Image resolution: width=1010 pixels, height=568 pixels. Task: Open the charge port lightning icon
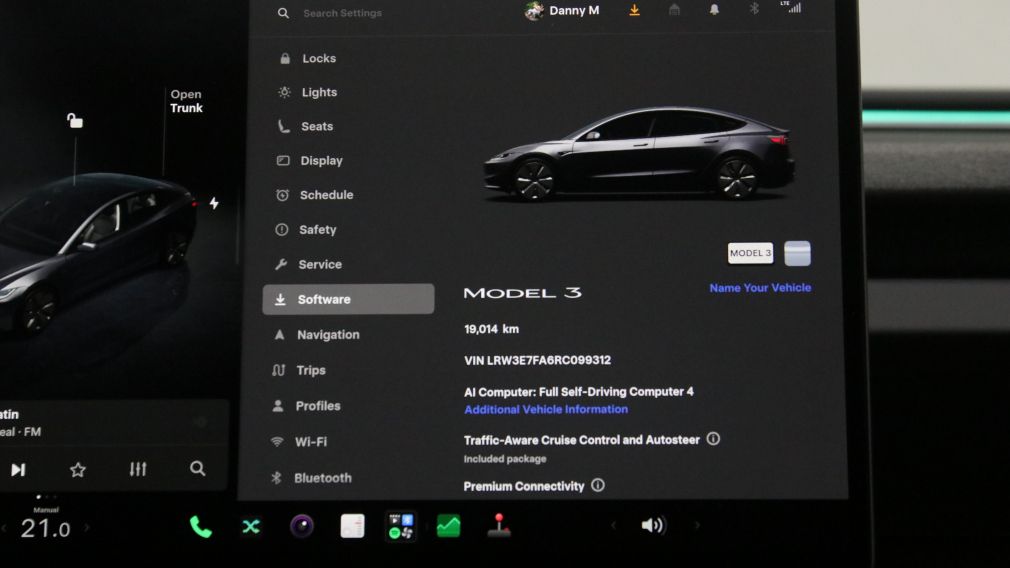(214, 204)
